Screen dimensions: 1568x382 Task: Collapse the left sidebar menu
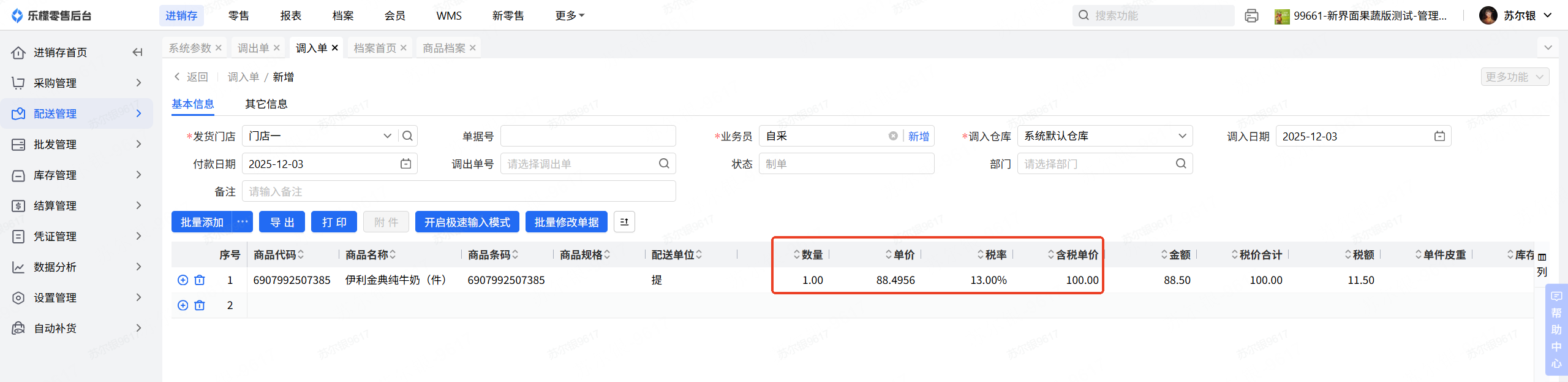point(137,52)
